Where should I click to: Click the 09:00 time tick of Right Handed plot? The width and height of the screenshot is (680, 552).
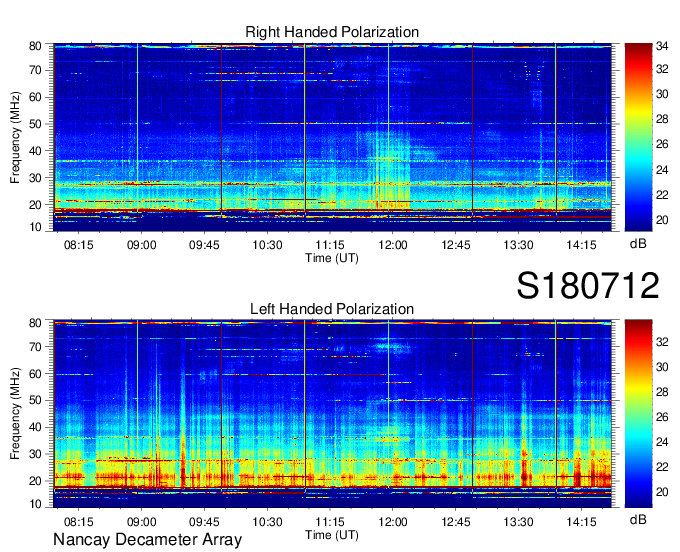click(x=141, y=245)
